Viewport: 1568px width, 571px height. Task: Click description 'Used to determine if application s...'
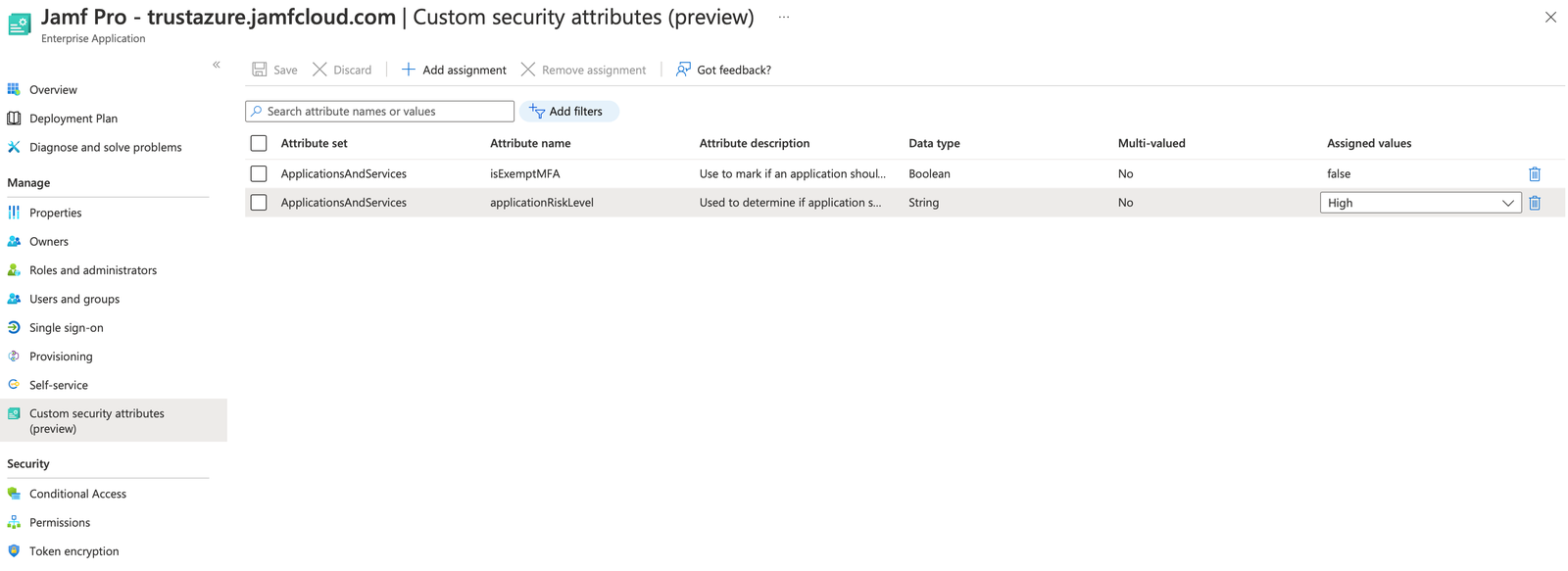791,203
